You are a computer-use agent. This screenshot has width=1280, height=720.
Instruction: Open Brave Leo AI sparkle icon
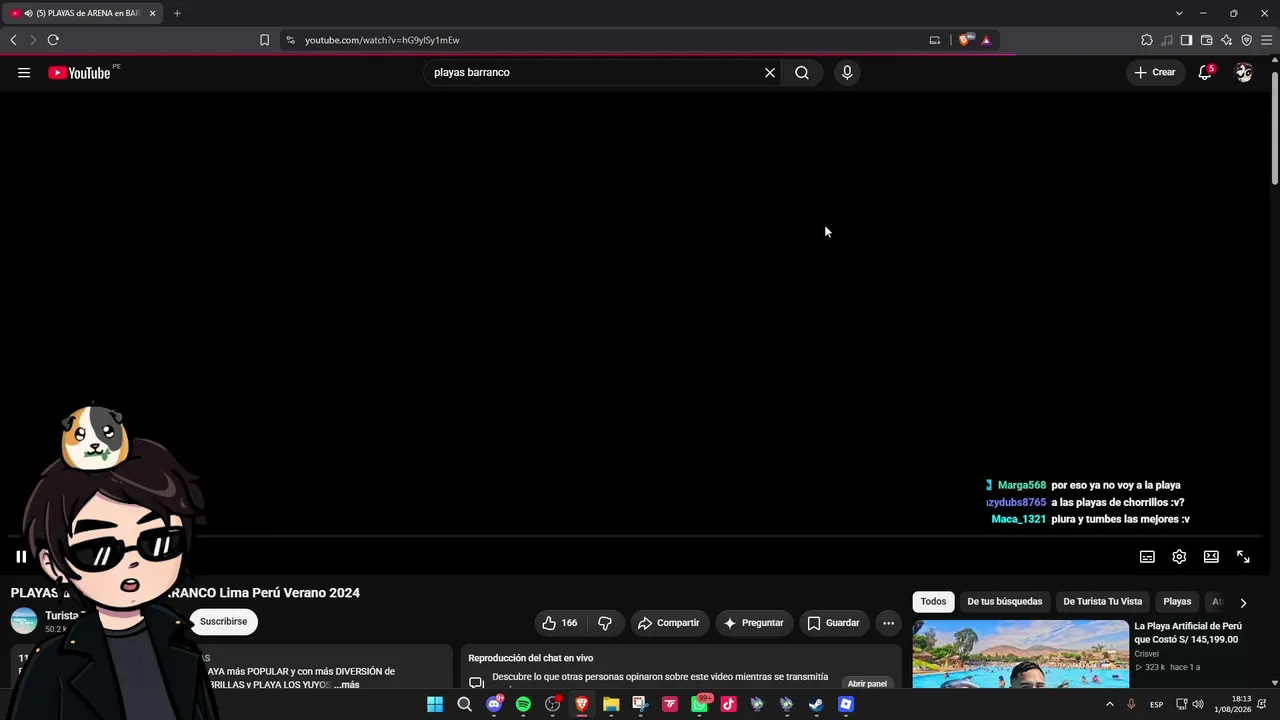pos(1227,40)
